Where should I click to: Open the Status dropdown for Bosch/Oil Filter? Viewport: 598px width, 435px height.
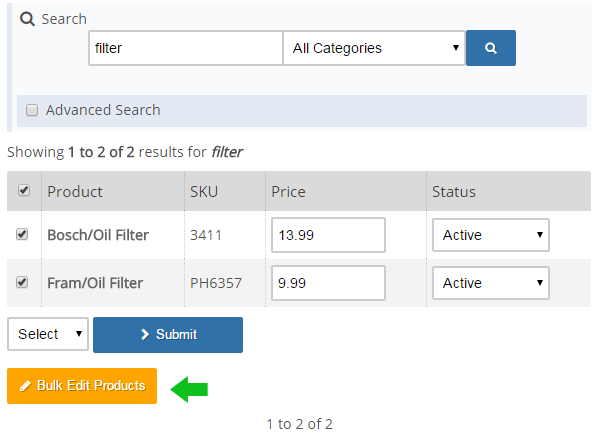(491, 235)
